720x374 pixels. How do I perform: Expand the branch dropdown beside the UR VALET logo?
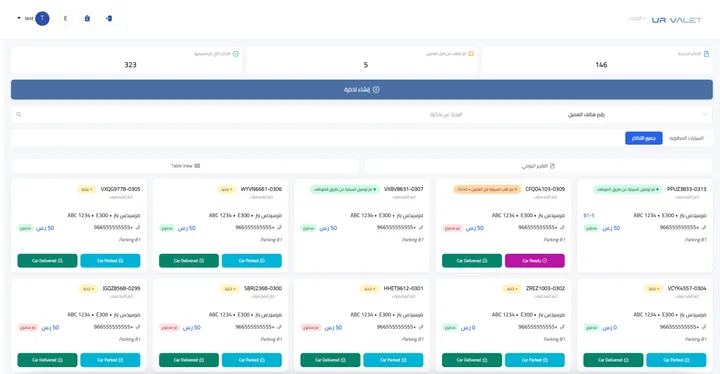pos(637,18)
